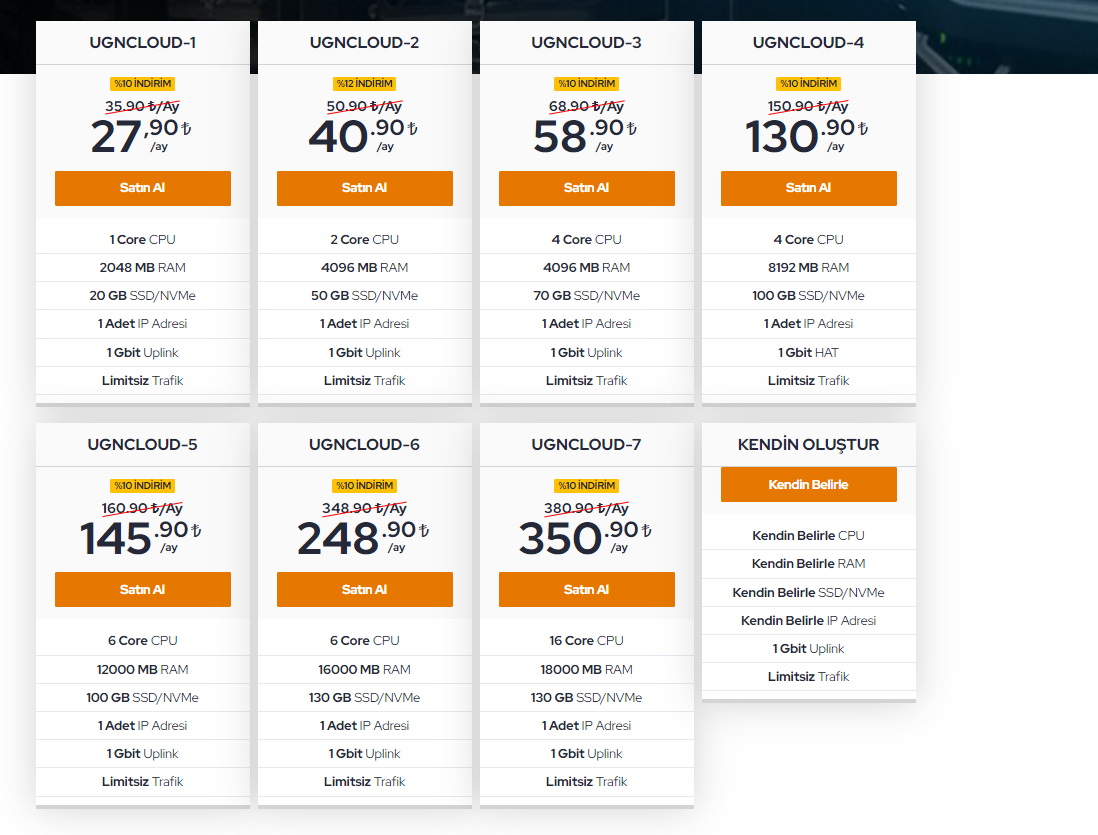Click the 8192 MB RAM row
Screen dimensions: 1098x835
click(x=809, y=268)
